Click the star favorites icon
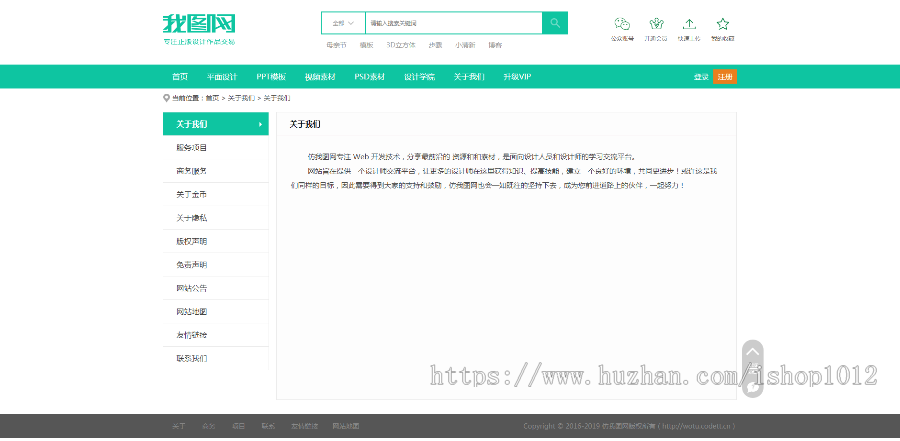The image size is (900, 441). pos(723,24)
